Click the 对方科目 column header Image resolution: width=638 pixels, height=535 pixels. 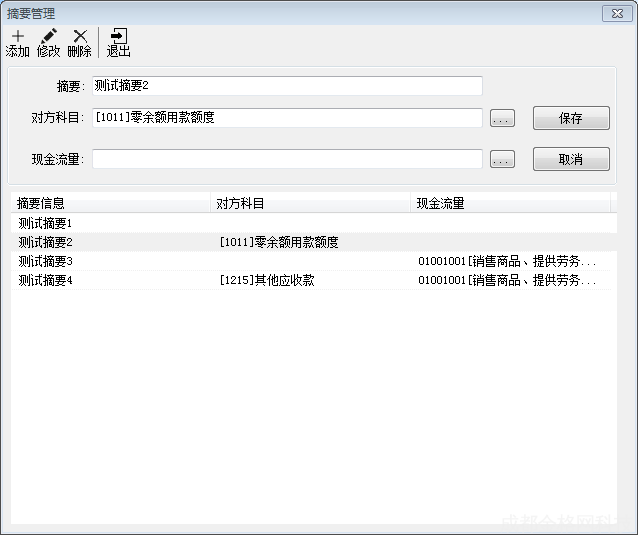(310, 203)
